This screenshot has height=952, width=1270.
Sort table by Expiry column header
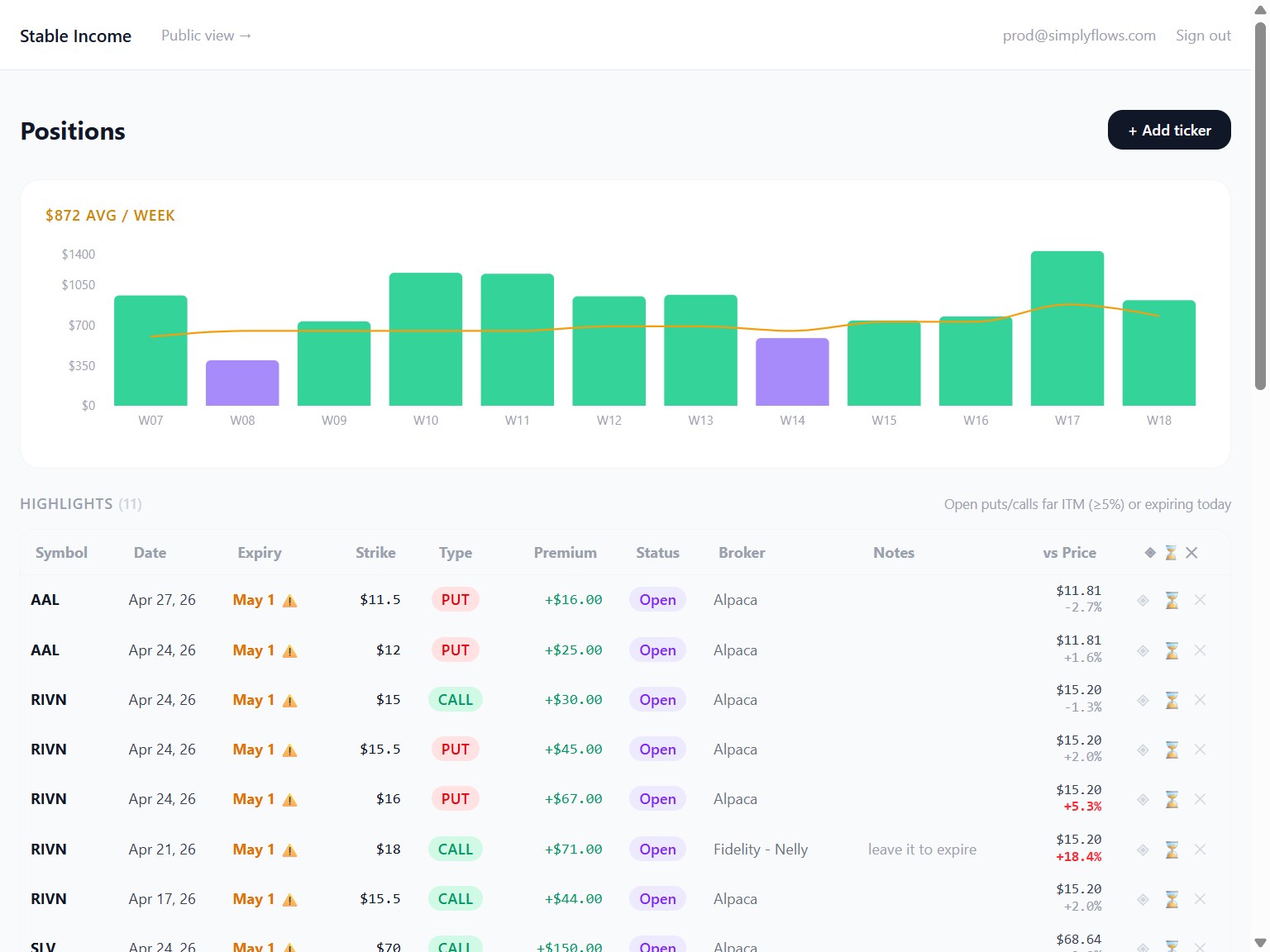coord(260,553)
